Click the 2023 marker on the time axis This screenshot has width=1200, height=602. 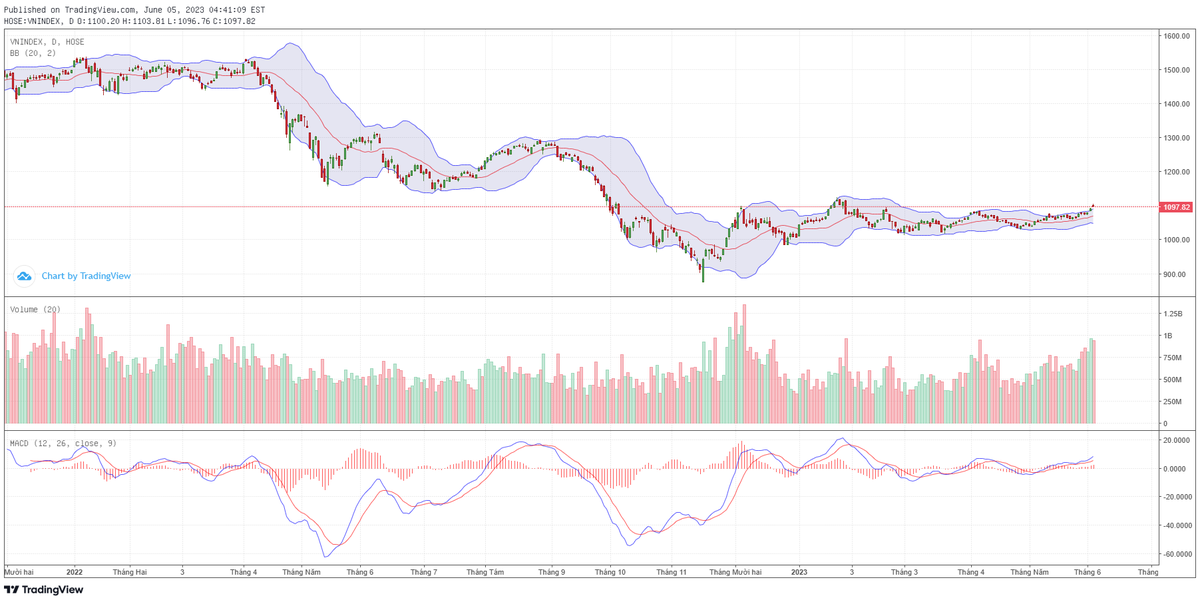click(x=799, y=572)
